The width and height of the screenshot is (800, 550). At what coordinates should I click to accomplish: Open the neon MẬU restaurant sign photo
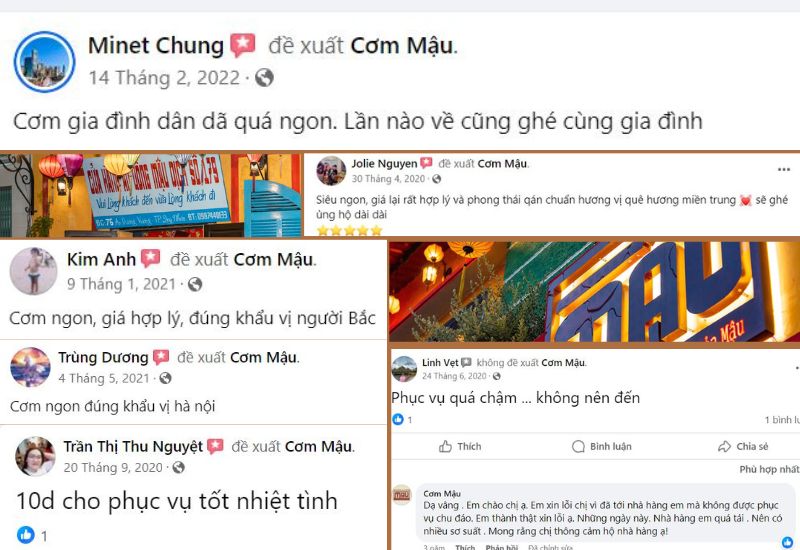coord(594,291)
